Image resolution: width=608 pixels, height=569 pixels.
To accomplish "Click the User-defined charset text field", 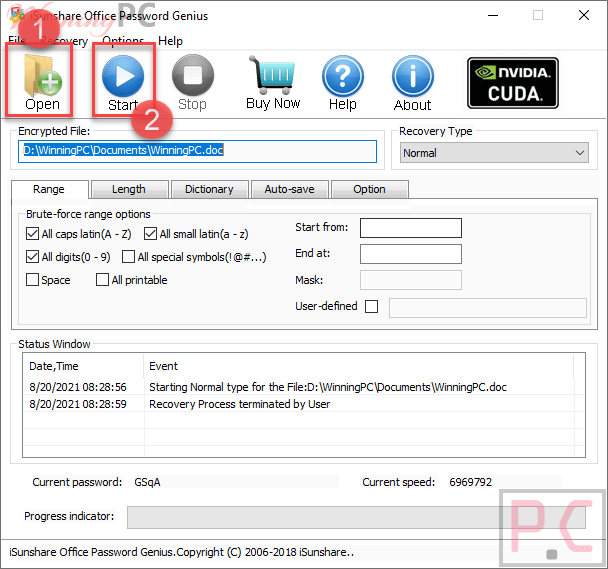I will (x=488, y=308).
